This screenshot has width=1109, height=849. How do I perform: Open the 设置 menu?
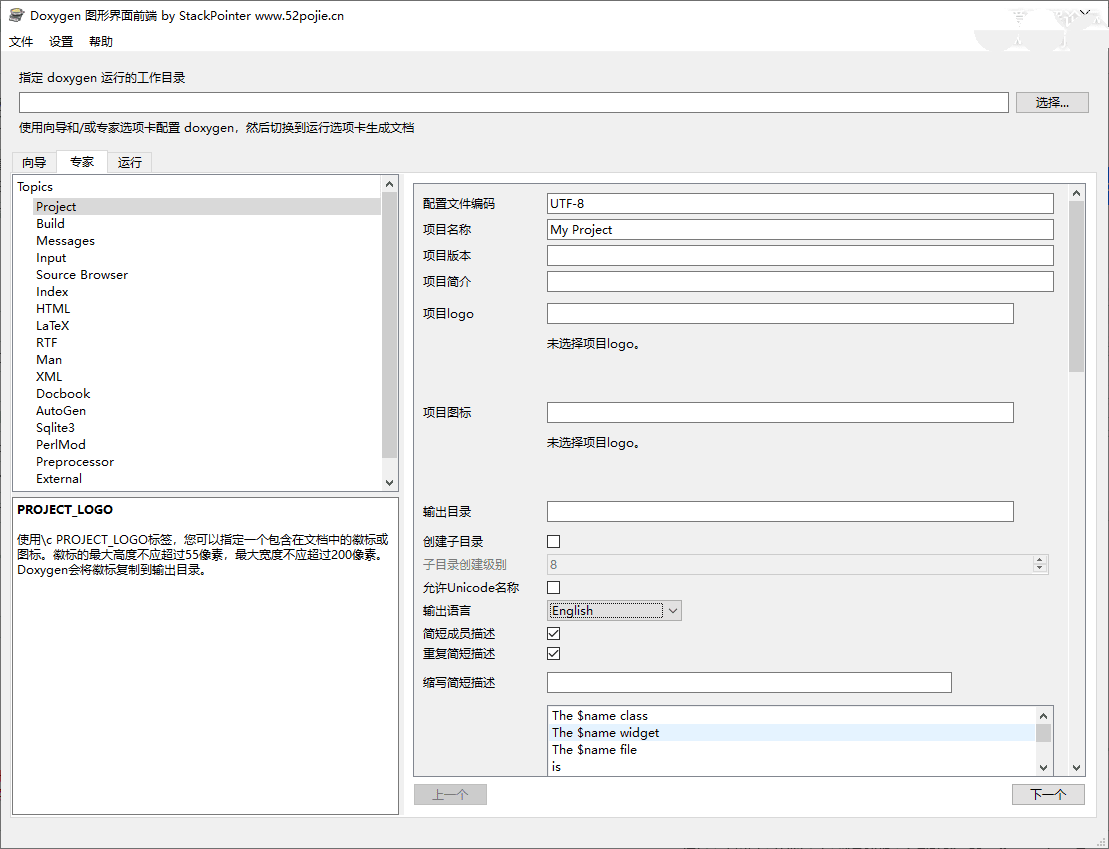(x=61, y=42)
